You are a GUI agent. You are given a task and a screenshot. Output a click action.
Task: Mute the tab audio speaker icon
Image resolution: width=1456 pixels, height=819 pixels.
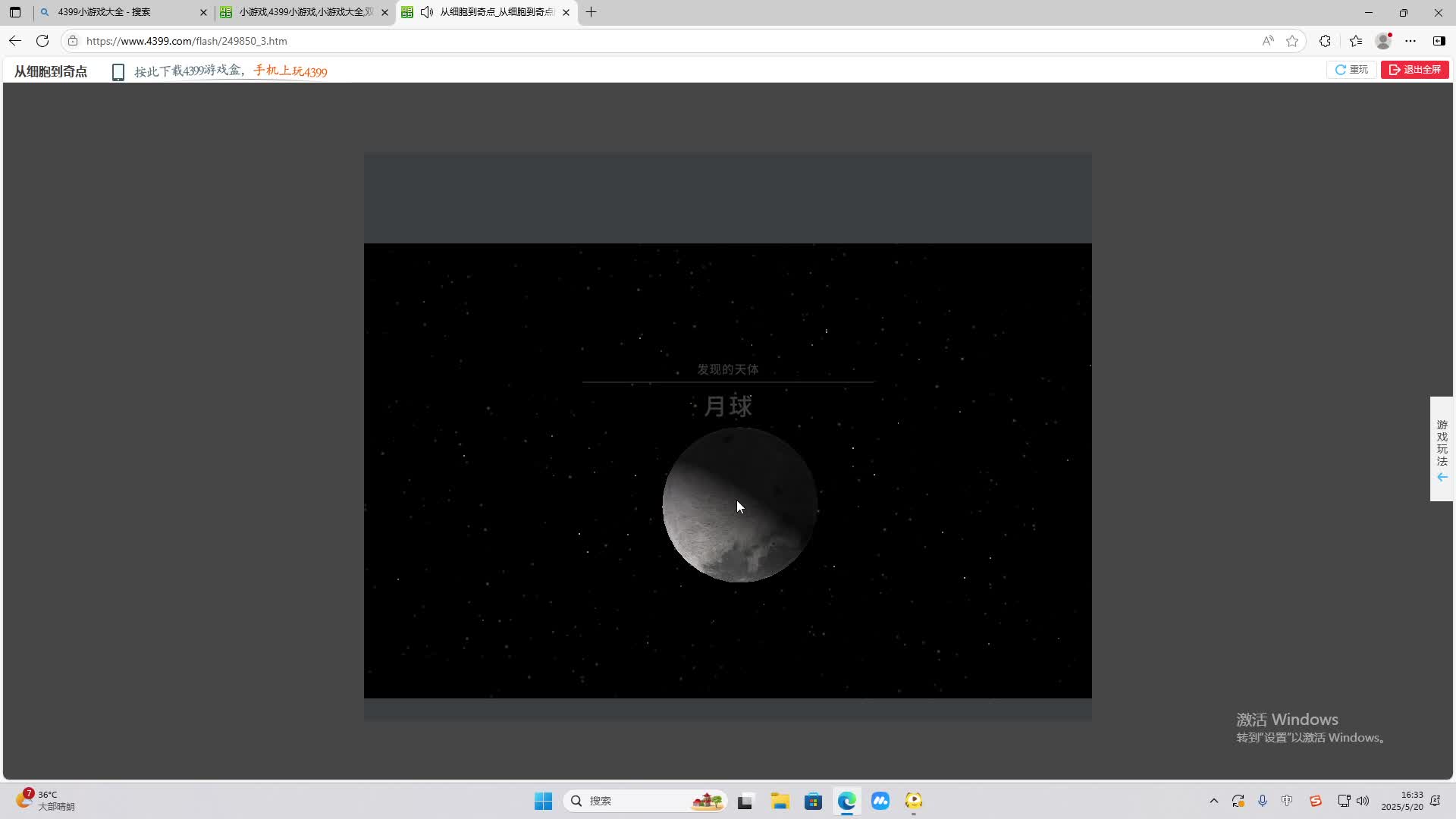[427, 12]
